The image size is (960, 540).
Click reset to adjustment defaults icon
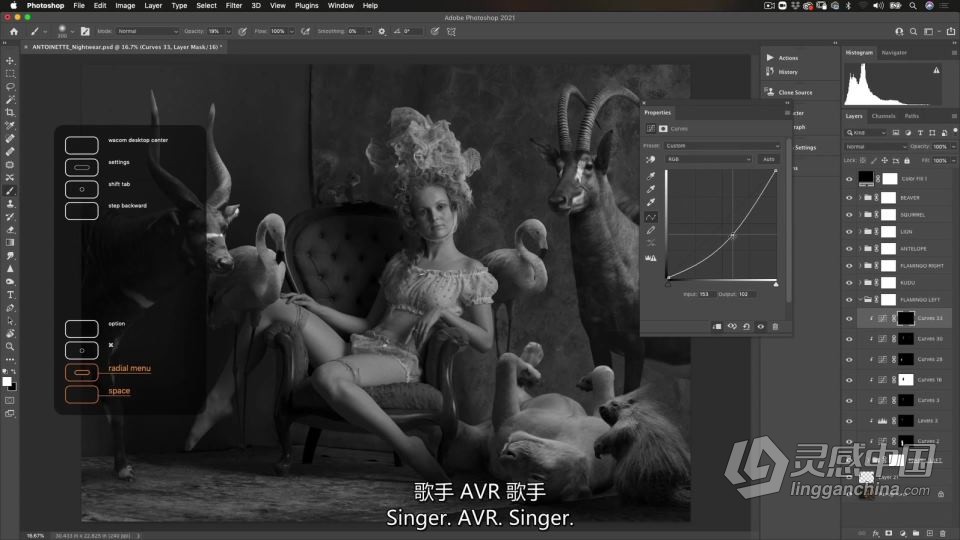tap(746, 327)
